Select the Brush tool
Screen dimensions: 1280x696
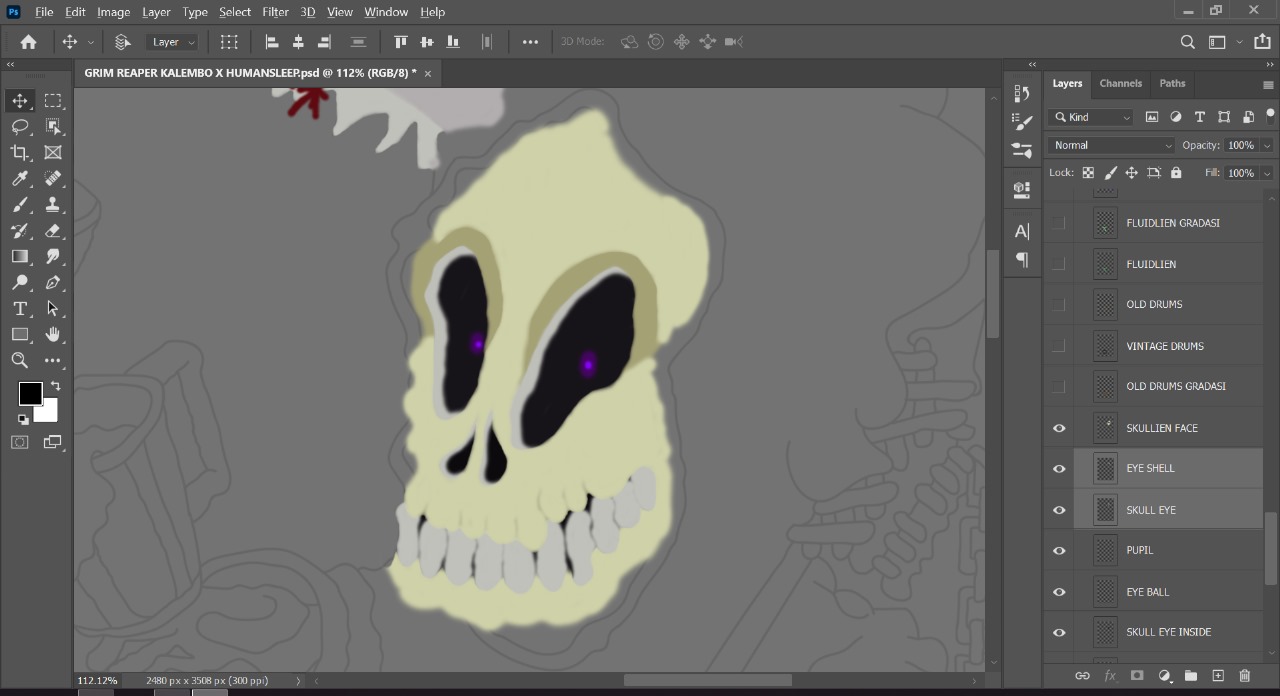pyautogui.click(x=20, y=204)
